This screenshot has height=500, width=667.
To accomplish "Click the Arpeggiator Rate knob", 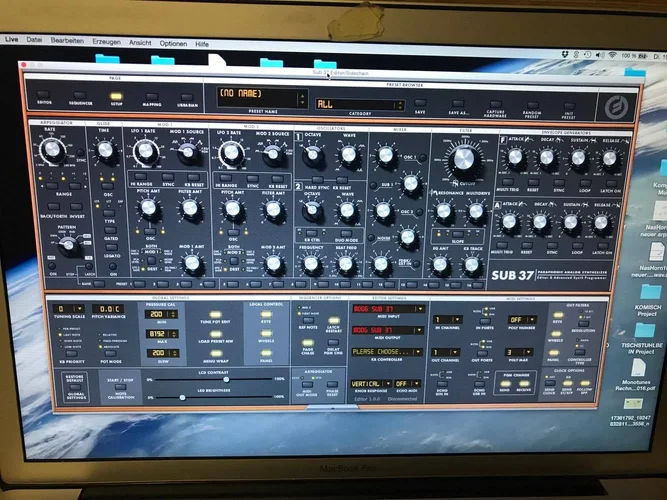I will (x=52, y=149).
